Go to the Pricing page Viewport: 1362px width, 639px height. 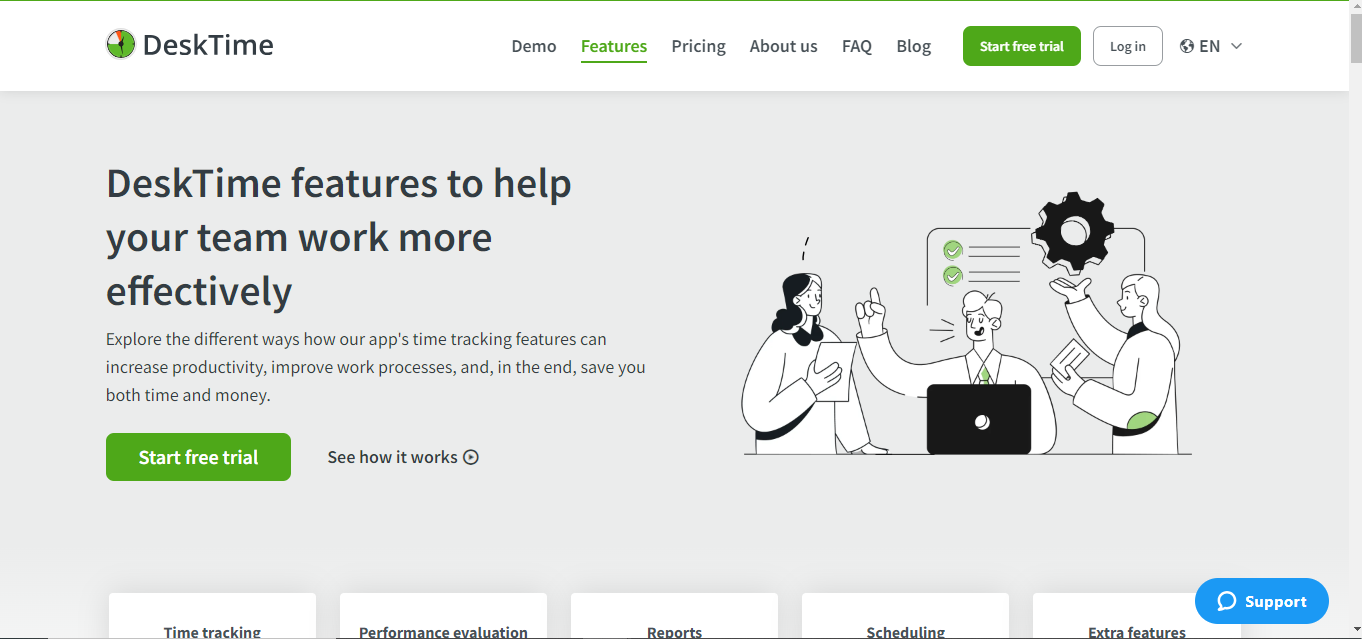click(x=698, y=46)
